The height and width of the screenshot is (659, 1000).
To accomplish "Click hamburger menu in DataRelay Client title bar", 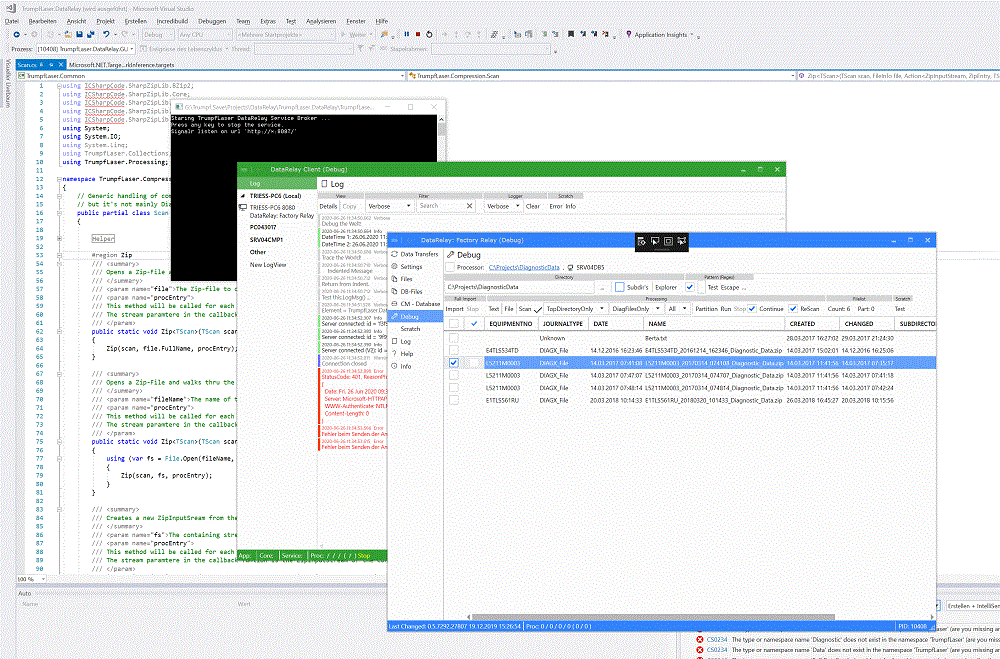I will [x=245, y=170].
